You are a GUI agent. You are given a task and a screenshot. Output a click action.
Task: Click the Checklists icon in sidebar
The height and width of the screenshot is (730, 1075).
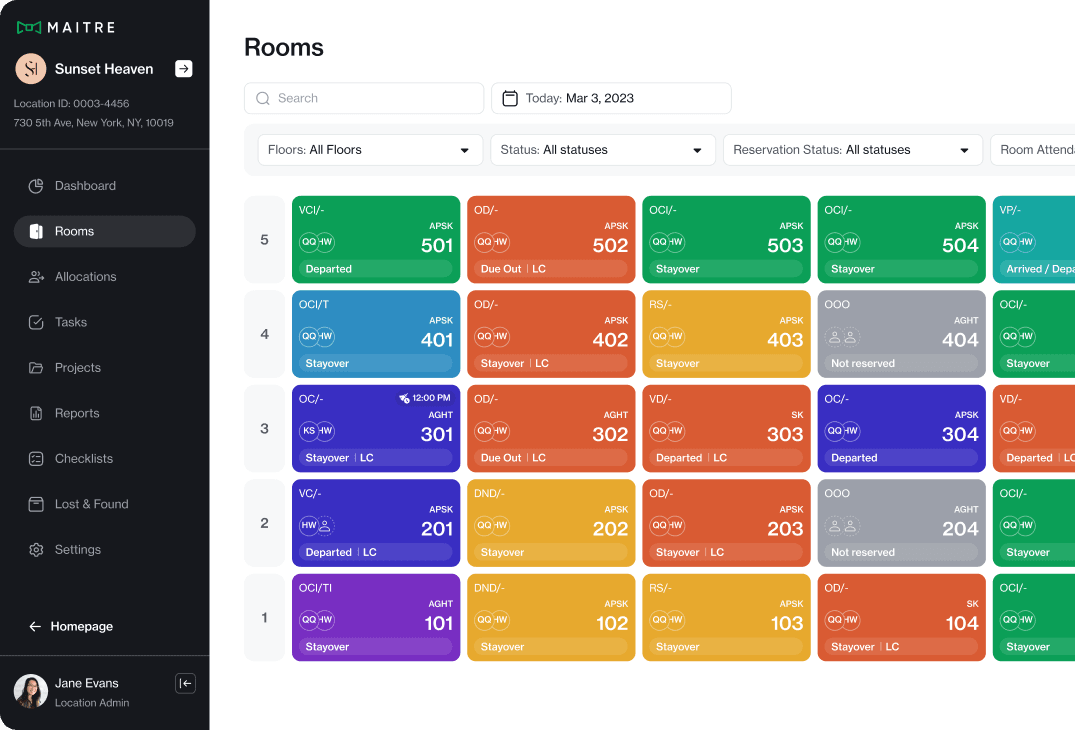pos(36,459)
